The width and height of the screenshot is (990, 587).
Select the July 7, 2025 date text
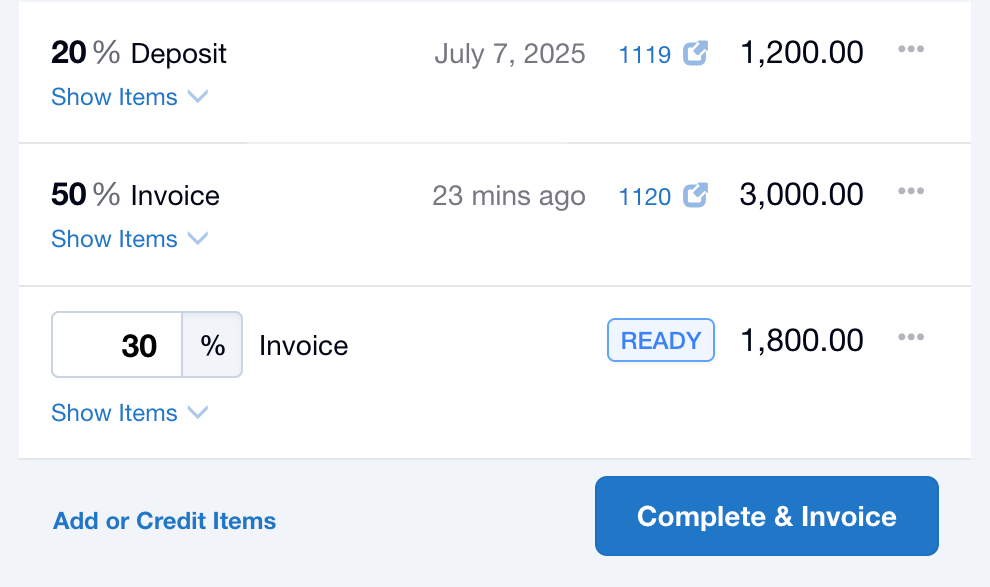click(x=510, y=55)
